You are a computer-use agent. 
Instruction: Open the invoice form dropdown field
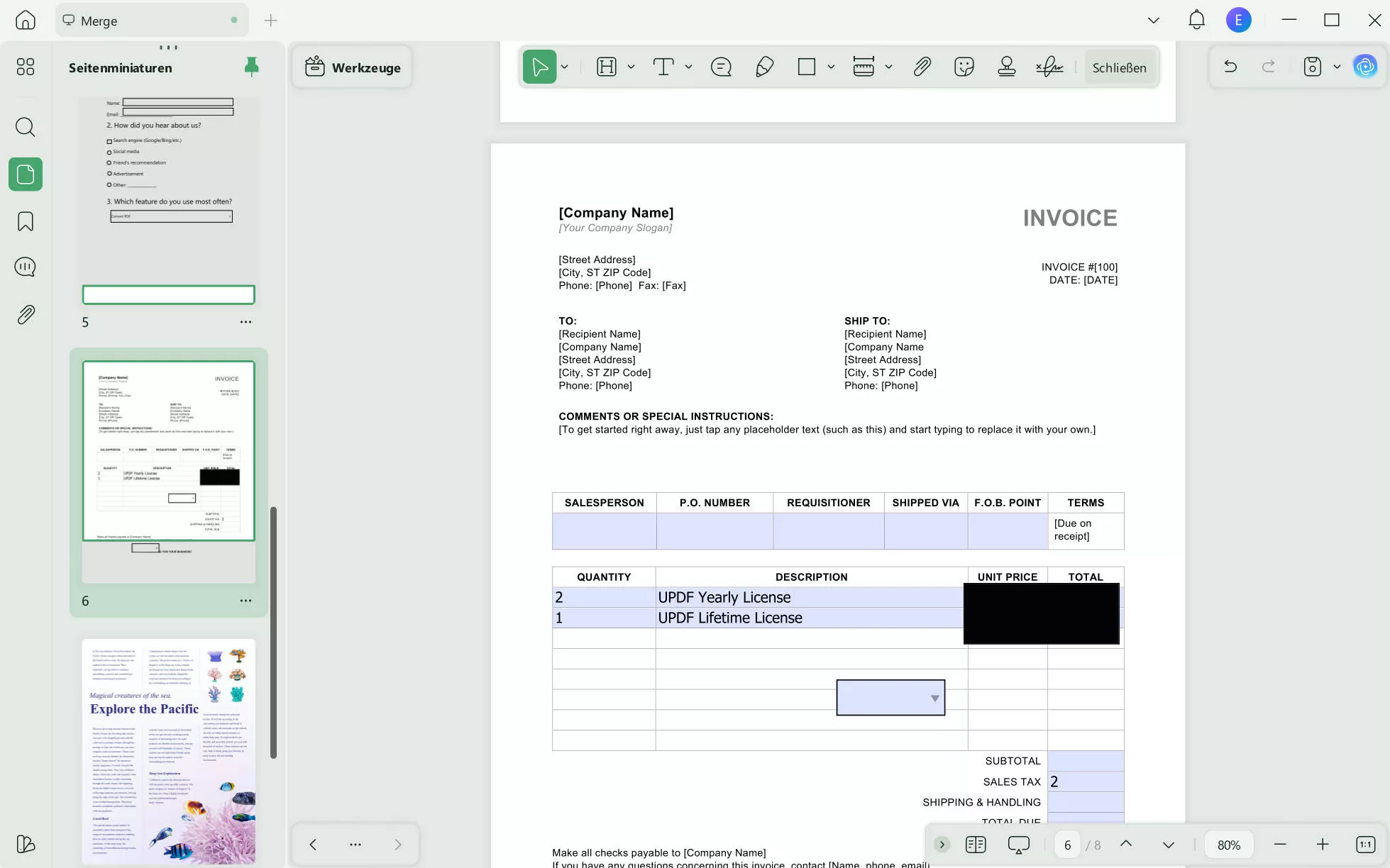pos(890,698)
